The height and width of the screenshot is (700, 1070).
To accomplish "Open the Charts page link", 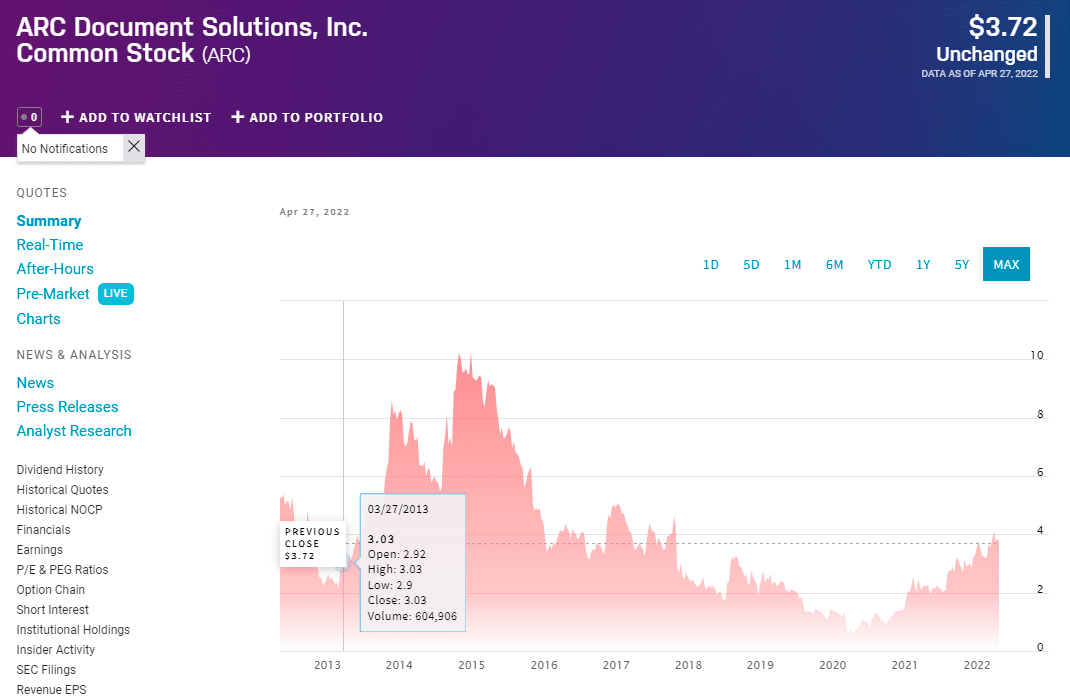I will point(38,319).
